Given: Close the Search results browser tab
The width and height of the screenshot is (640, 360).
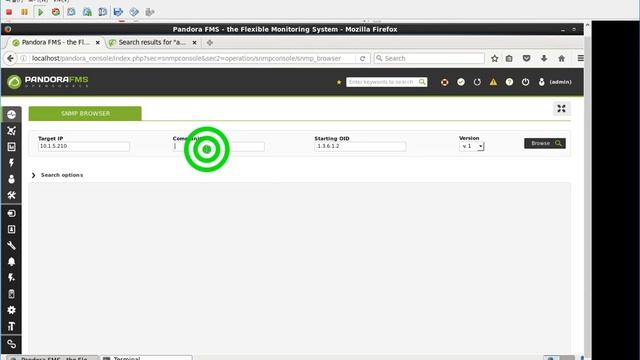Looking at the screenshot, I should (x=195, y=42).
